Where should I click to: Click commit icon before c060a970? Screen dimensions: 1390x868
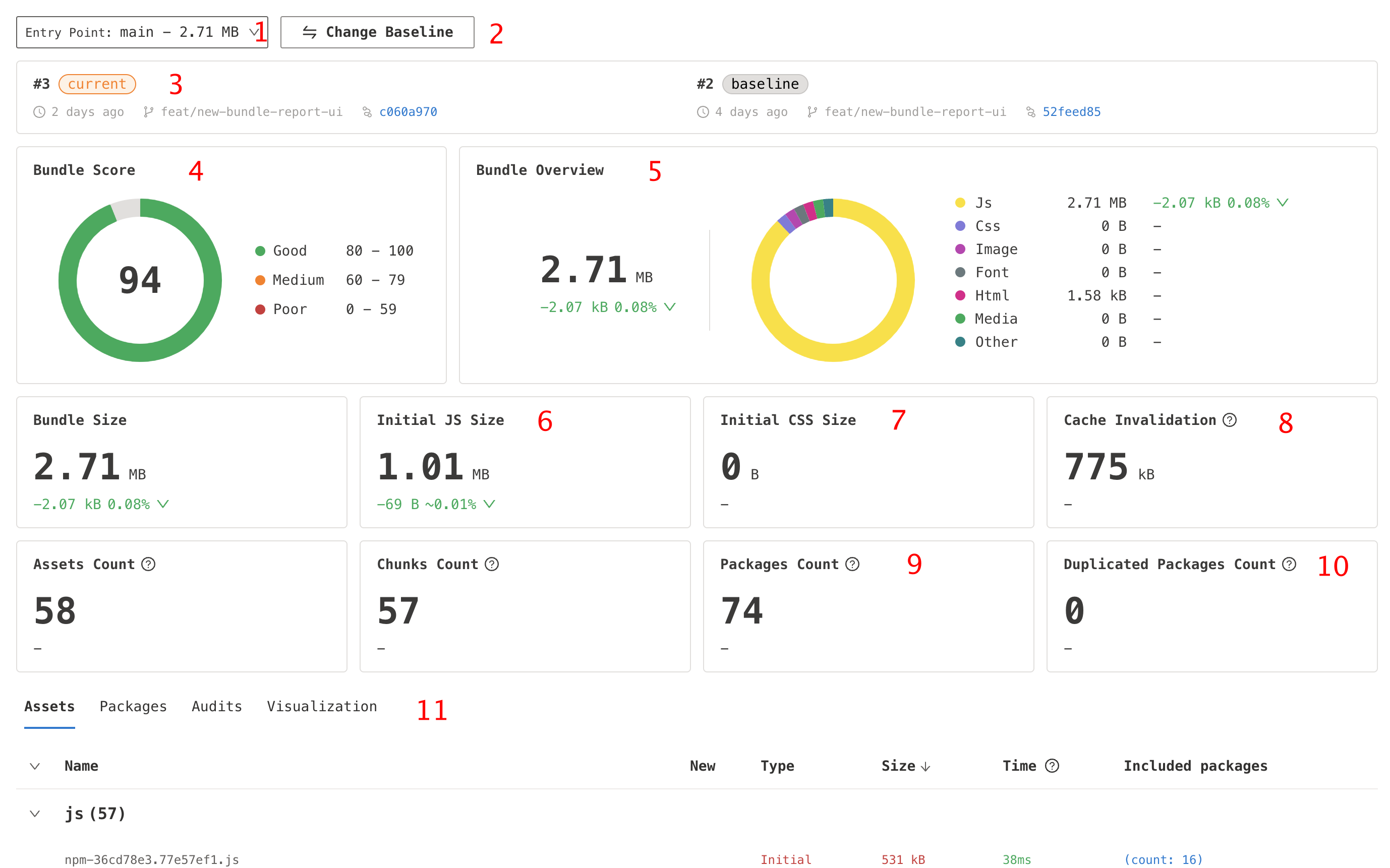(x=367, y=112)
